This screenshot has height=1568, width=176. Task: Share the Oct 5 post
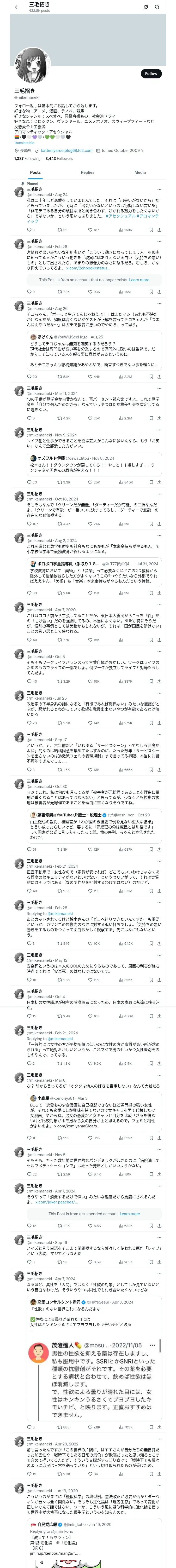tap(159, 681)
